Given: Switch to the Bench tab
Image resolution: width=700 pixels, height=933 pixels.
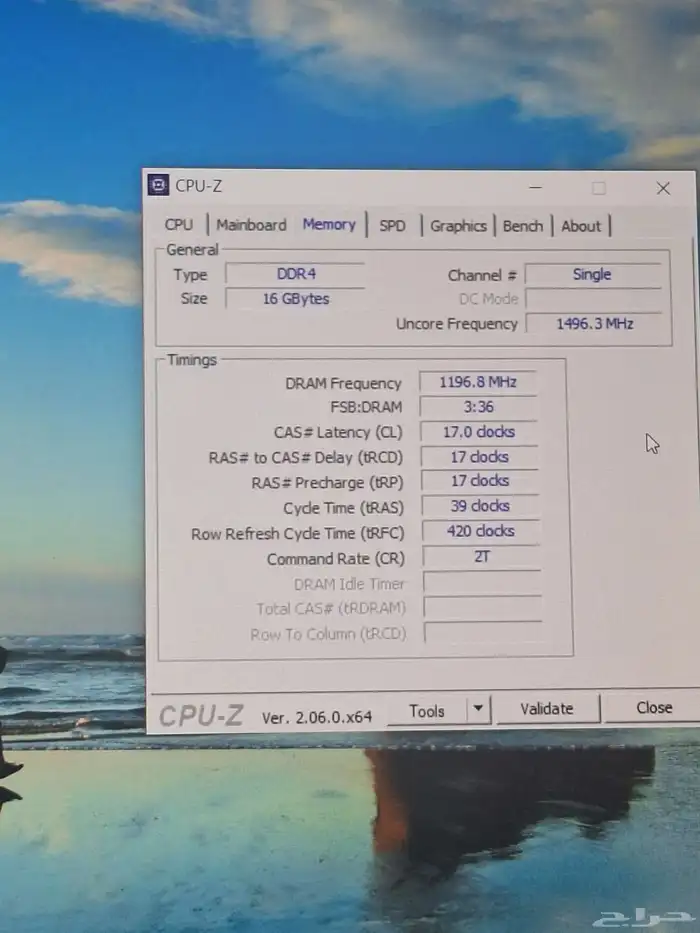Looking at the screenshot, I should click(x=523, y=226).
